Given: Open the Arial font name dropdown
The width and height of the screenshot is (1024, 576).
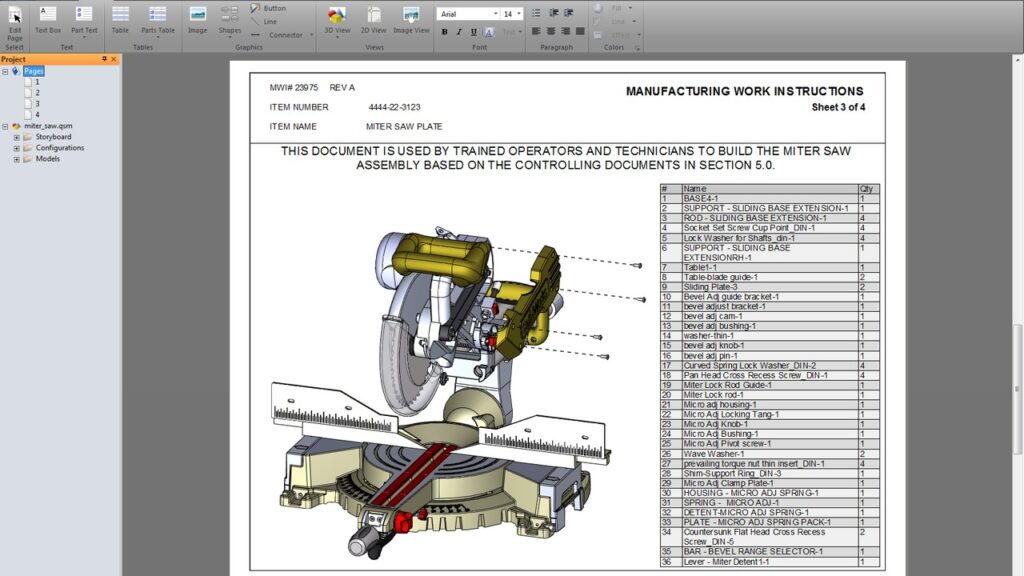Looking at the screenshot, I should coord(495,14).
